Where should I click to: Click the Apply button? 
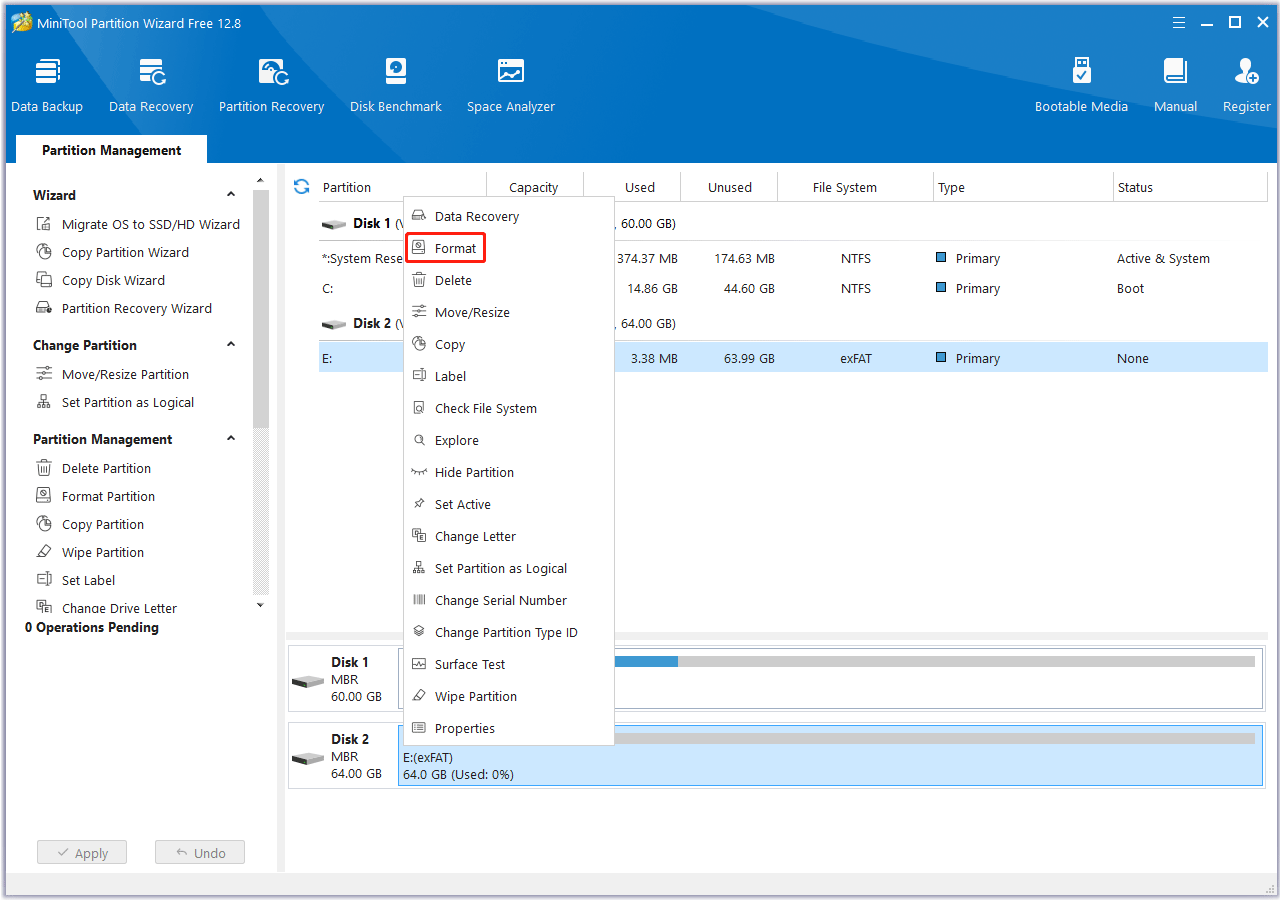[x=82, y=853]
